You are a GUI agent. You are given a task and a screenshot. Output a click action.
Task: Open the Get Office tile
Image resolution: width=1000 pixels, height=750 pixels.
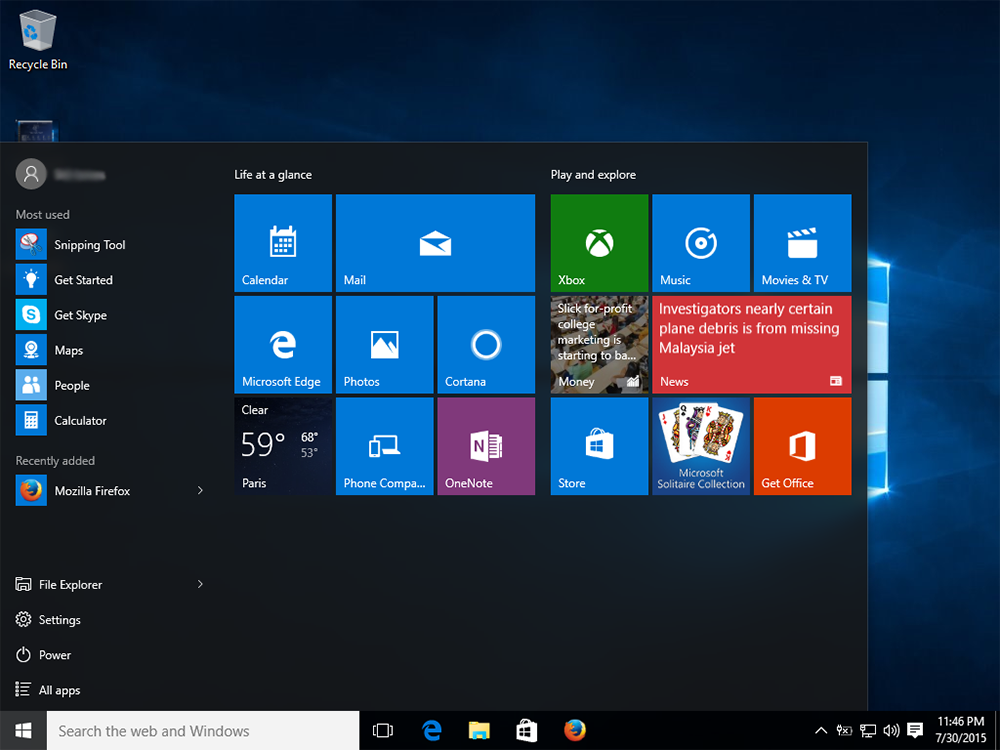point(802,446)
